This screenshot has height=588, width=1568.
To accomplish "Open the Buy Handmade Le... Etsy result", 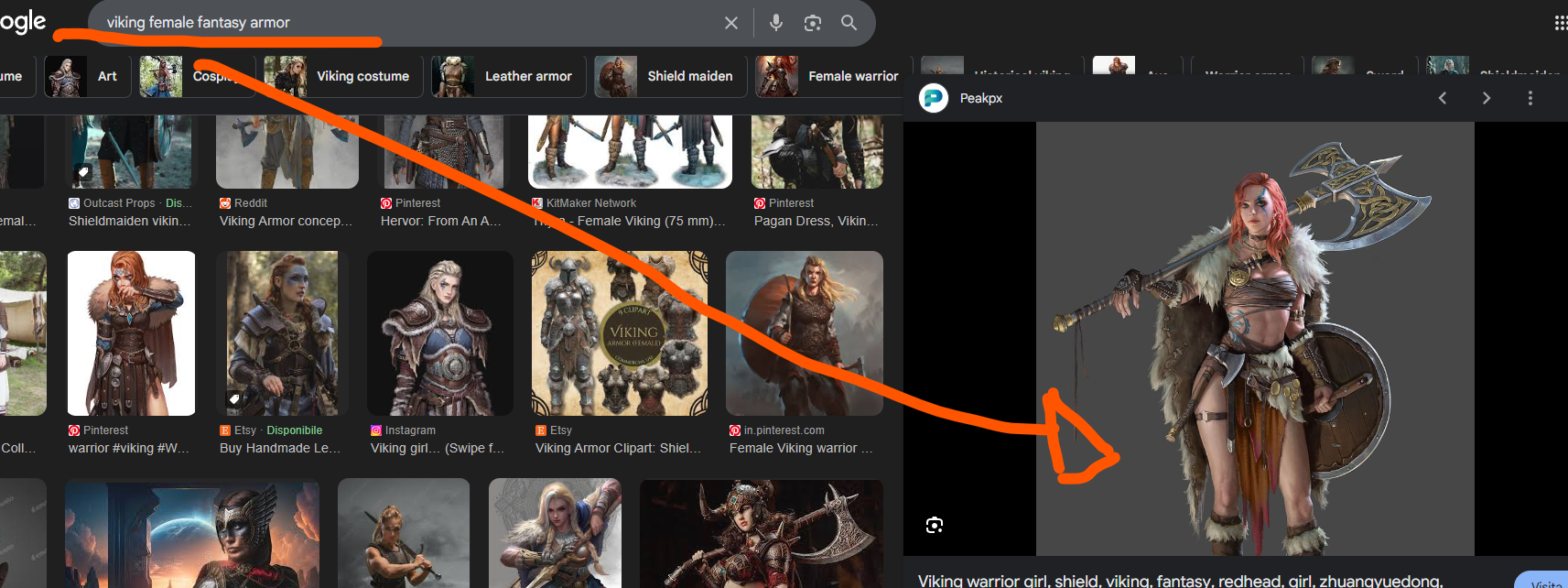I will pos(280,448).
